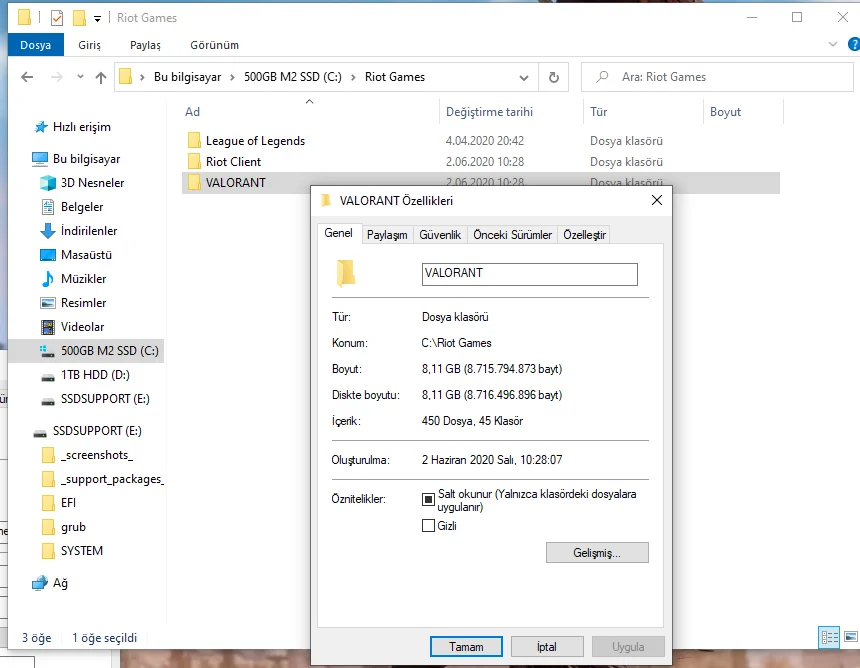Switch to the Paylaşım tab
The height and width of the screenshot is (668, 860).
click(387, 235)
